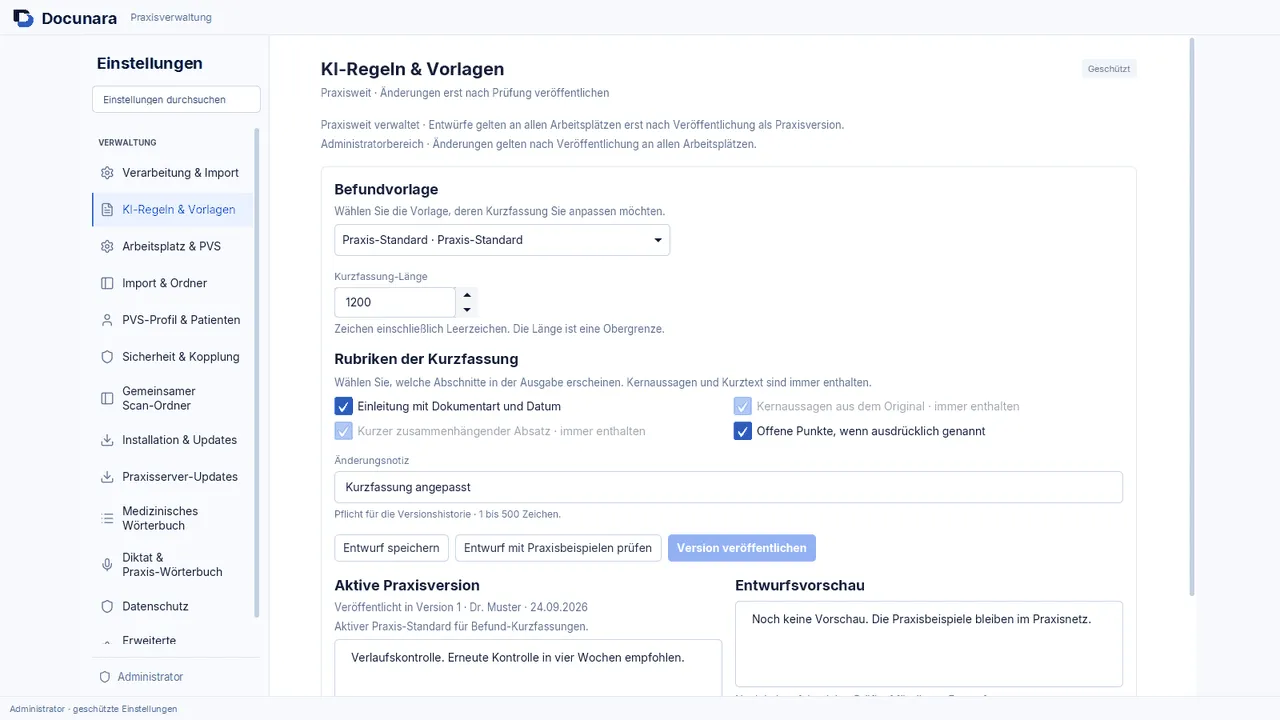Click the Einstellungen durchsuchen search field

(x=176, y=100)
